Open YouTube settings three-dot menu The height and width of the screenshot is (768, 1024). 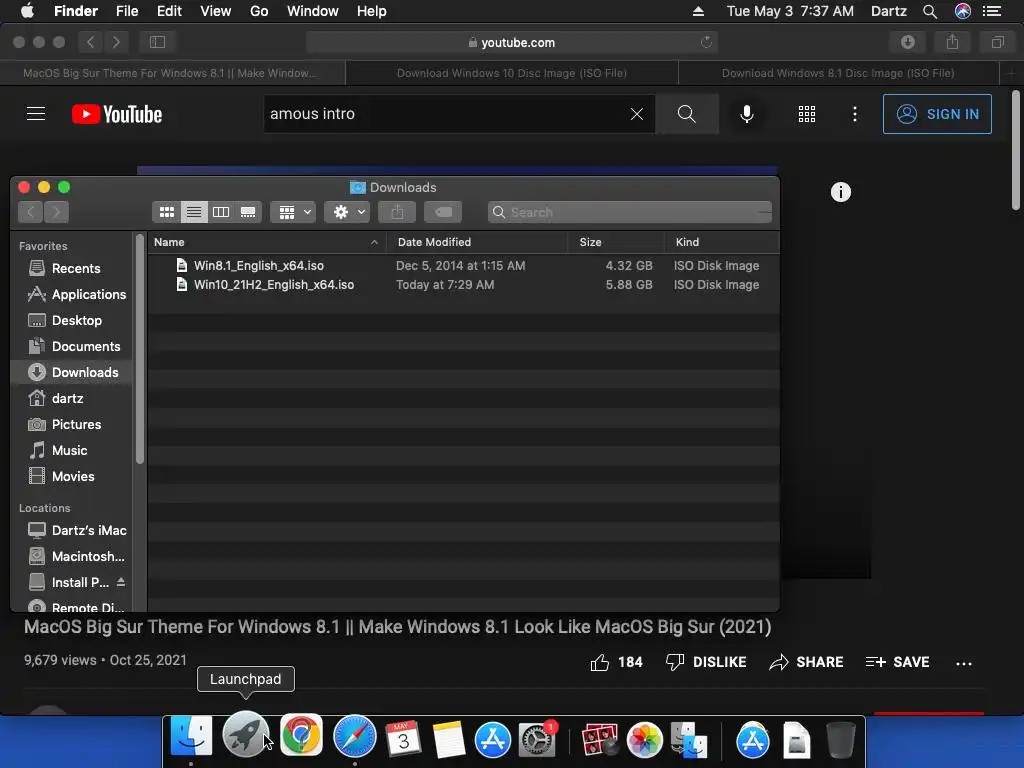pyautogui.click(x=855, y=114)
